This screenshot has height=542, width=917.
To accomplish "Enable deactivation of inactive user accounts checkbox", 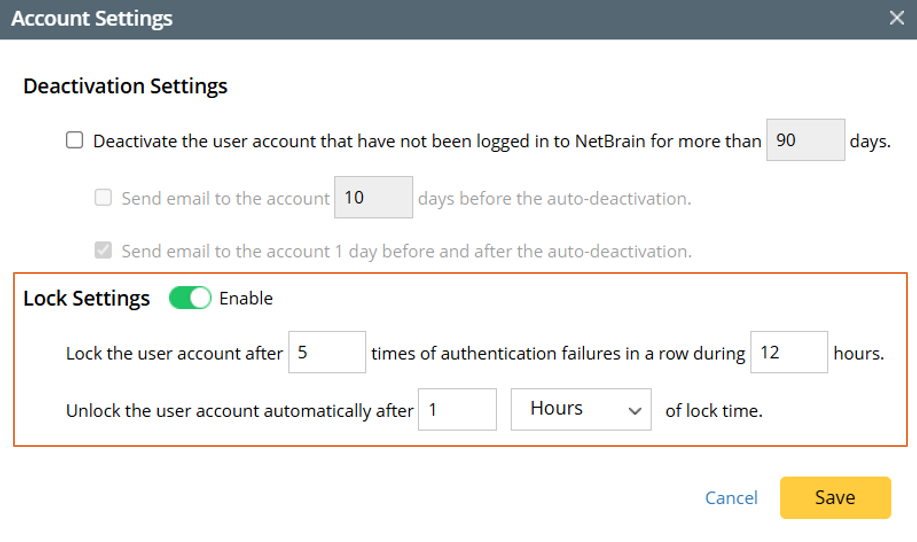I will (x=75, y=141).
